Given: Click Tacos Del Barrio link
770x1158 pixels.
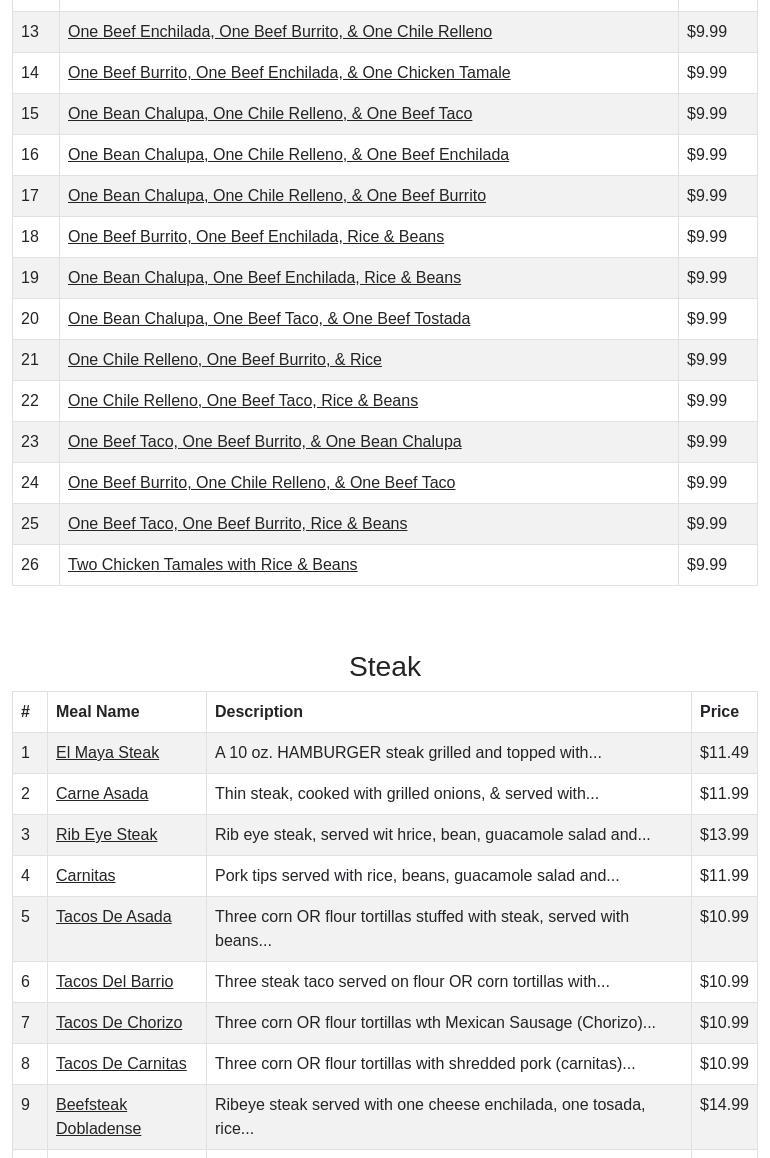Looking at the screenshot, I should pos(114,981).
